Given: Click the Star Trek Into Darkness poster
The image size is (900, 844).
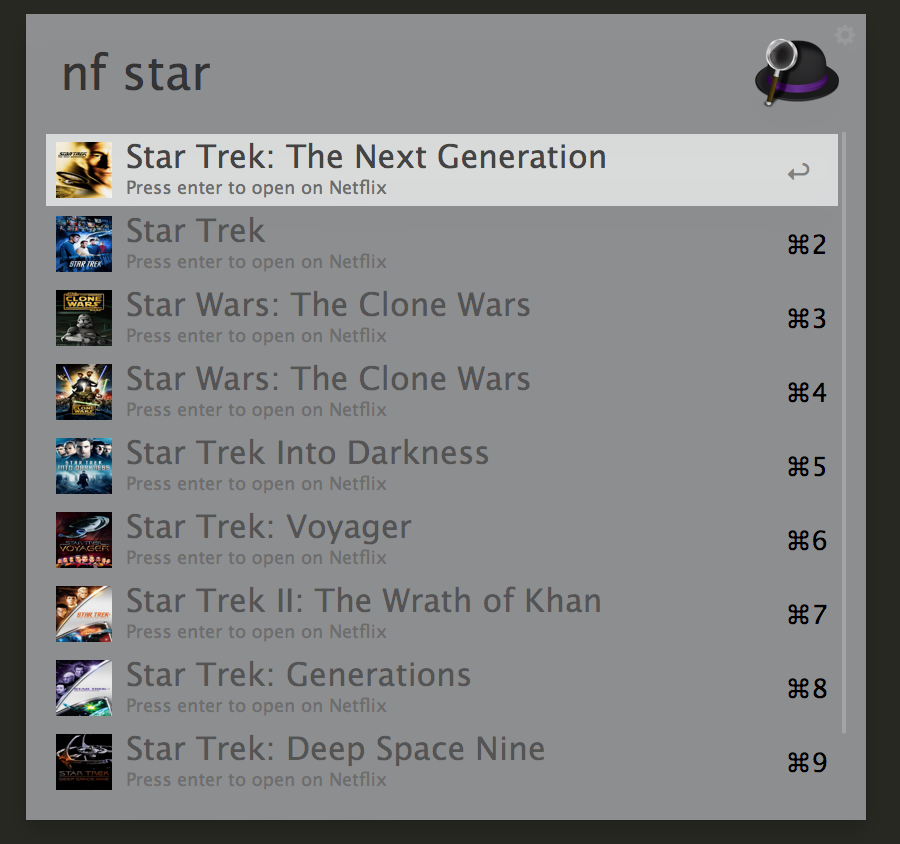Looking at the screenshot, I should click(x=84, y=466).
